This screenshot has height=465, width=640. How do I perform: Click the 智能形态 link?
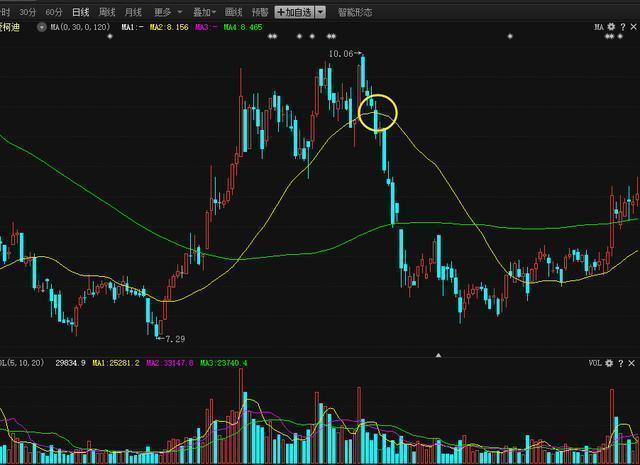355,12
